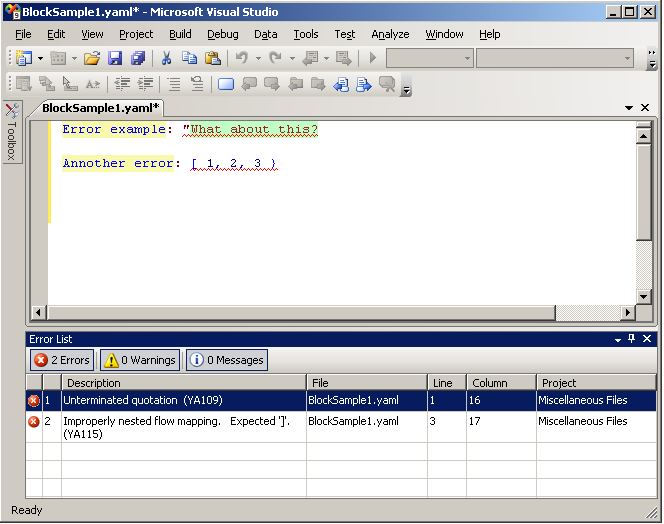Open the Analyze menu
The image size is (664, 524).
[390, 34]
